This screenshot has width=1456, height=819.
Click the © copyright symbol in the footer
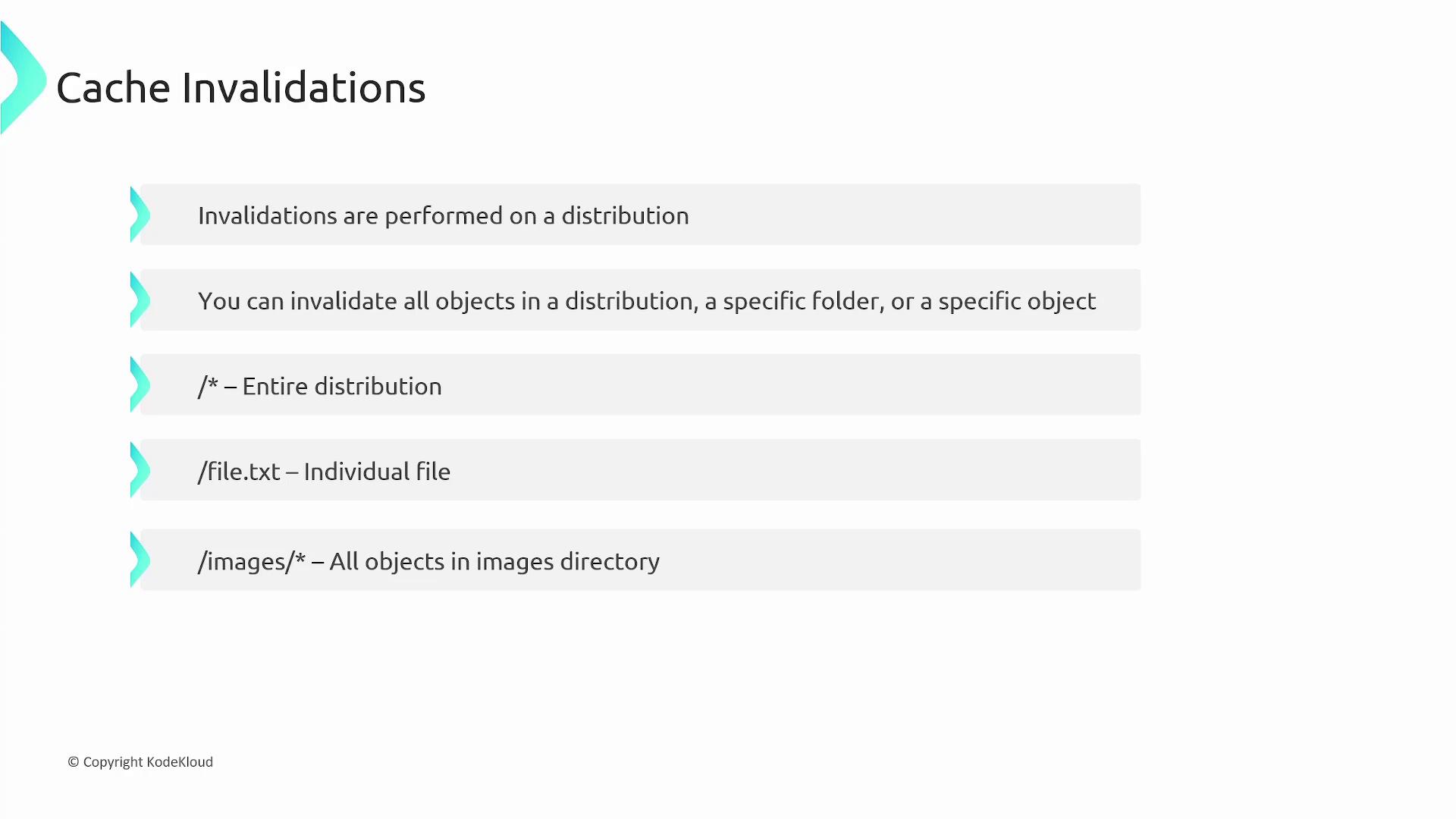[x=74, y=762]
